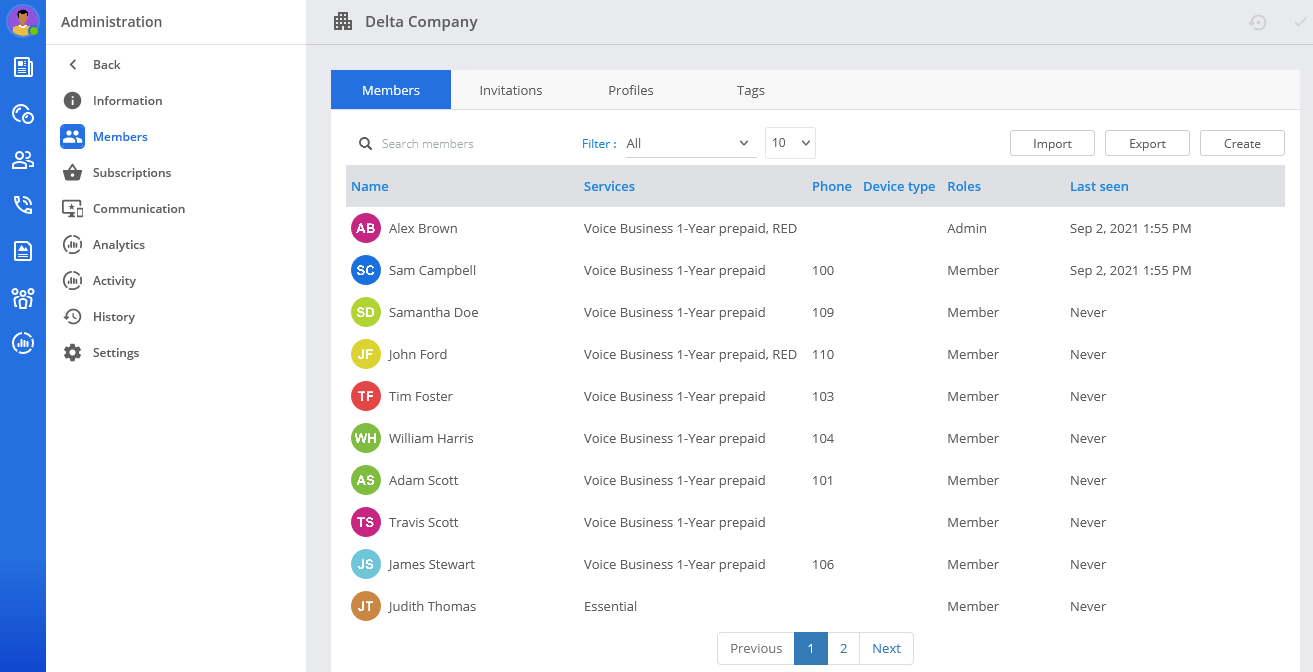This screenshot has height=672, width=1313.
Task: Go to page 2 of members
Action: [843, 648]
